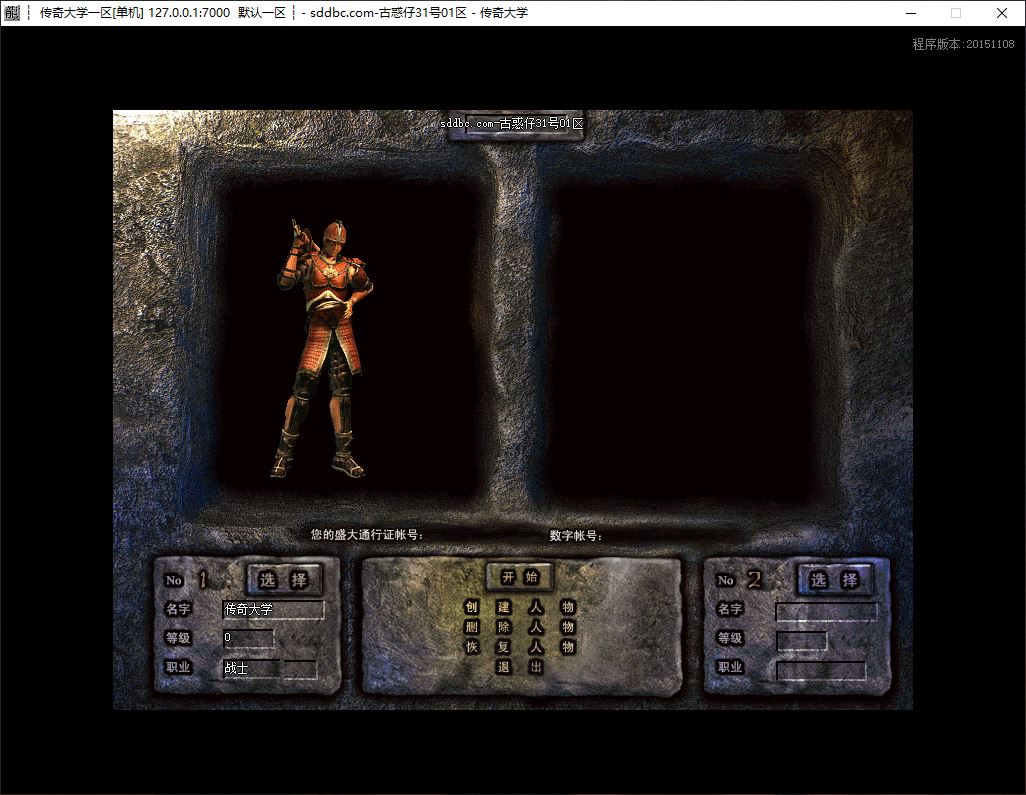
Task: Click the empty 等级 field in slot 2
Action: [802, 641]
